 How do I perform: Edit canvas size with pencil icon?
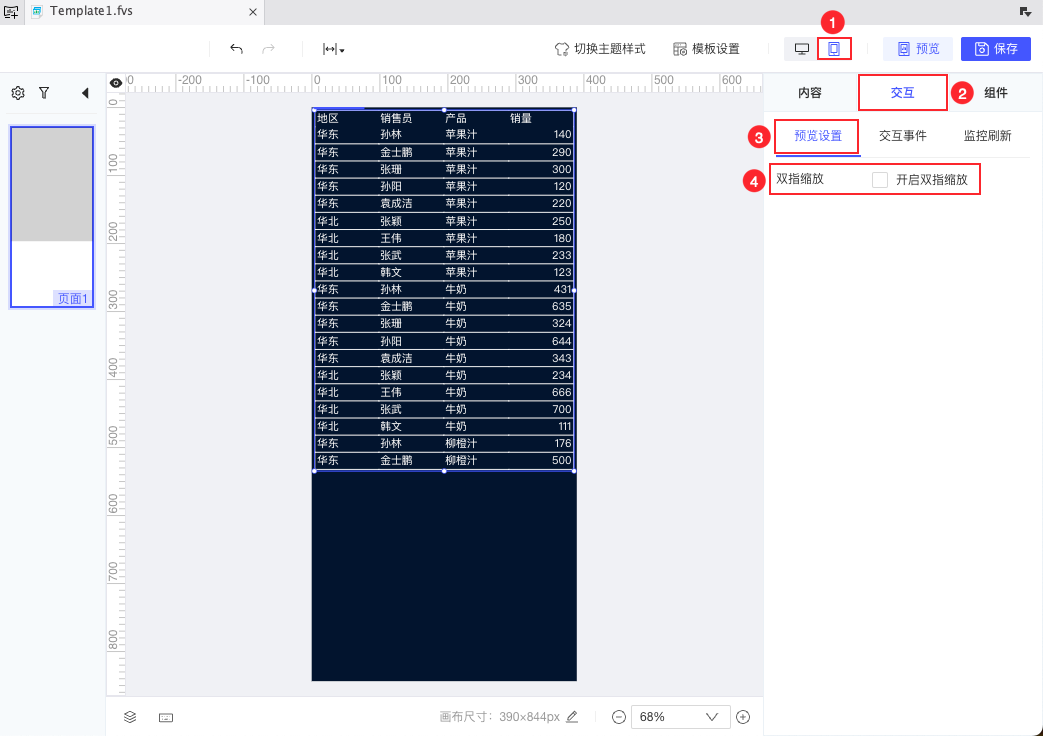pos(572,717)
